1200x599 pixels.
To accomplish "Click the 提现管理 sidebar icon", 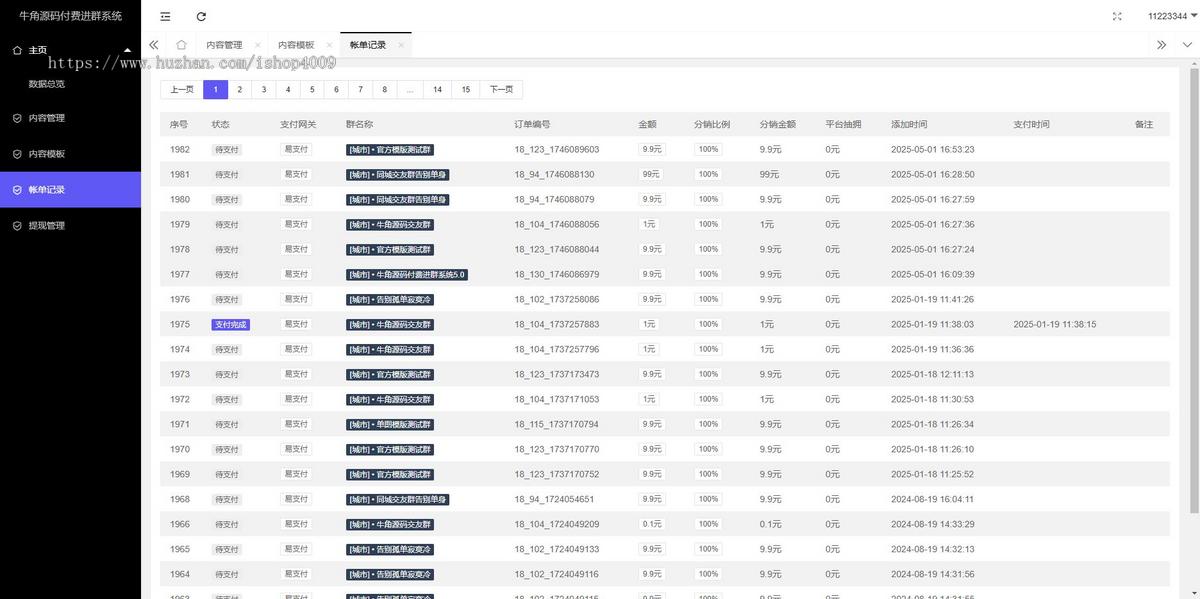I will pyautogui.click(x=17, y=226).
